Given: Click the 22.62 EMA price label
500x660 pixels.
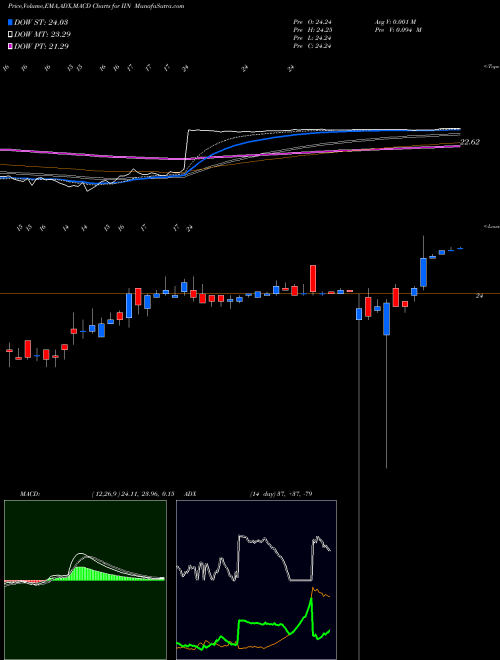Looking at the screenshot, I should 470,142.
